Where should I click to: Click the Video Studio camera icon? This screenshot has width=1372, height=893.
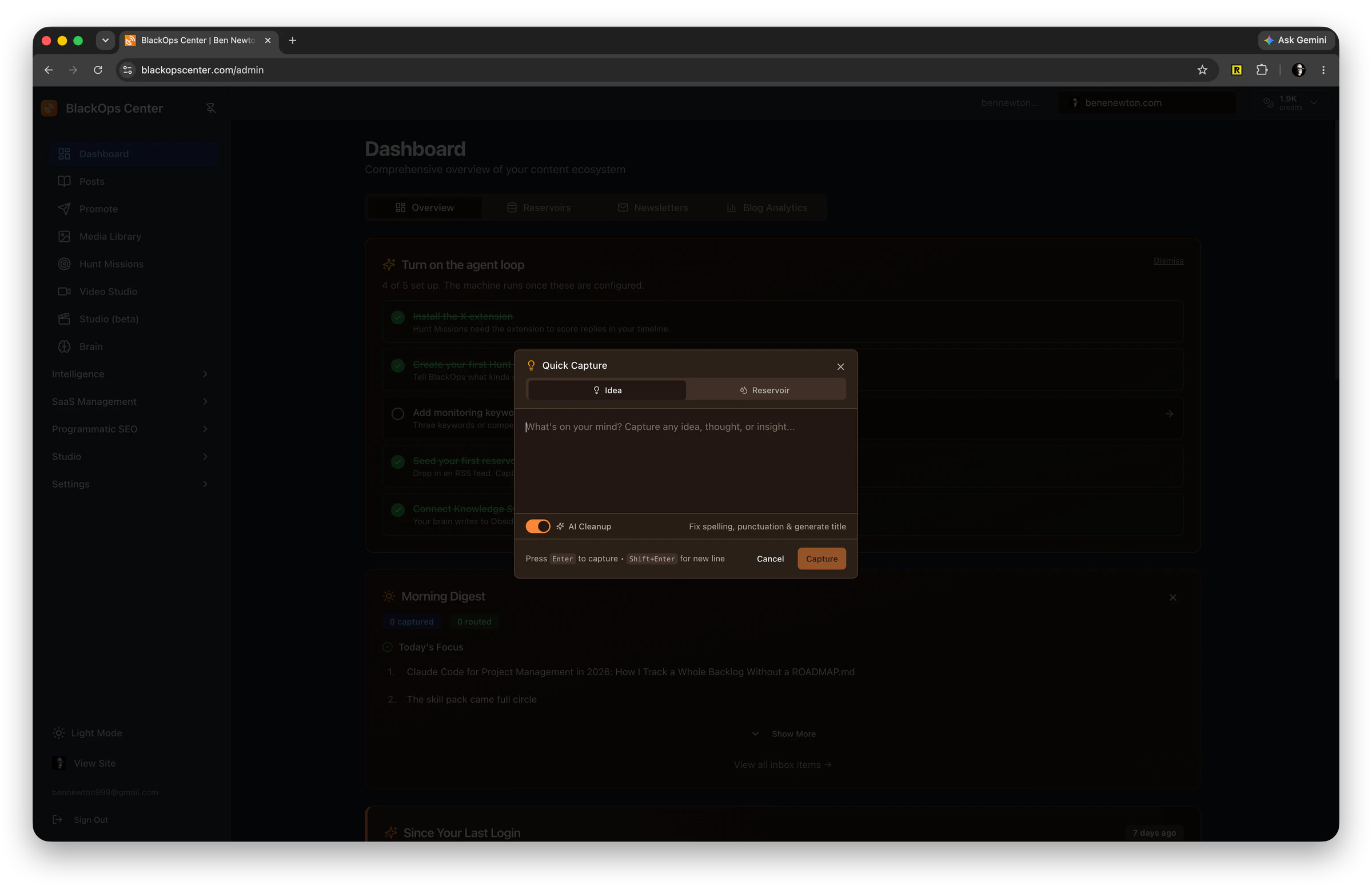point(65,291)
